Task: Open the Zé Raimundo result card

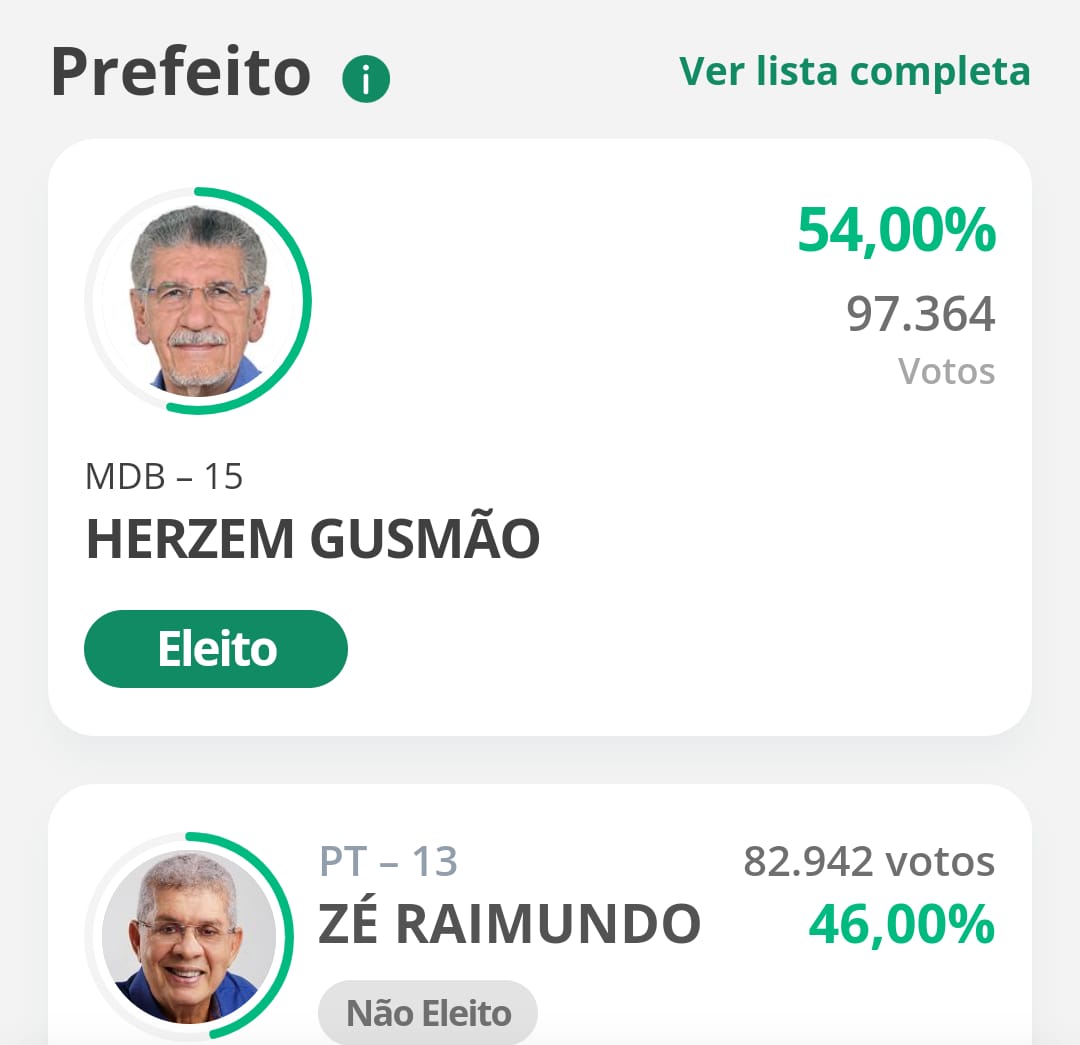Action: [x=539, y=915]
